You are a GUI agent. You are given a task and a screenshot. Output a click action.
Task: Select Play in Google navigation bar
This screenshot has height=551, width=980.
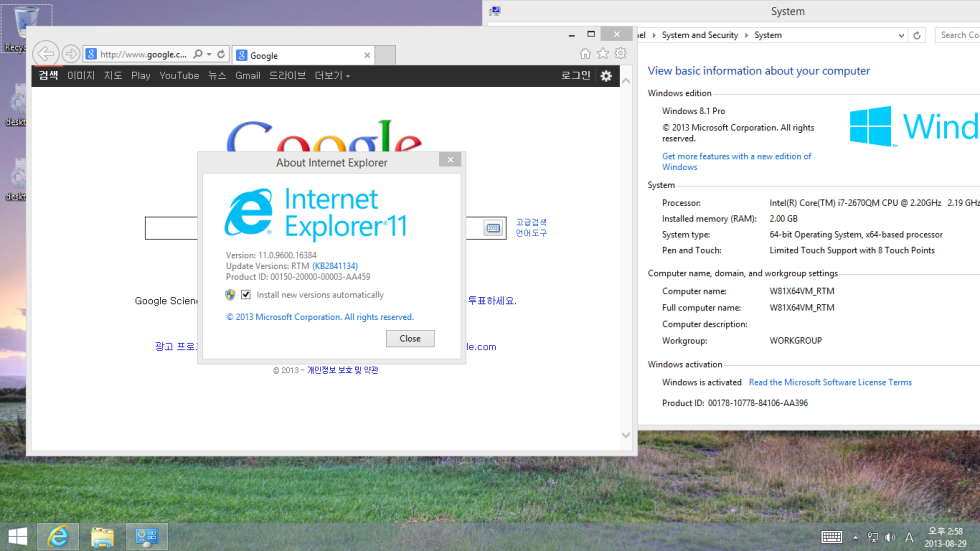pyautogui.click(x=141, y=76)
